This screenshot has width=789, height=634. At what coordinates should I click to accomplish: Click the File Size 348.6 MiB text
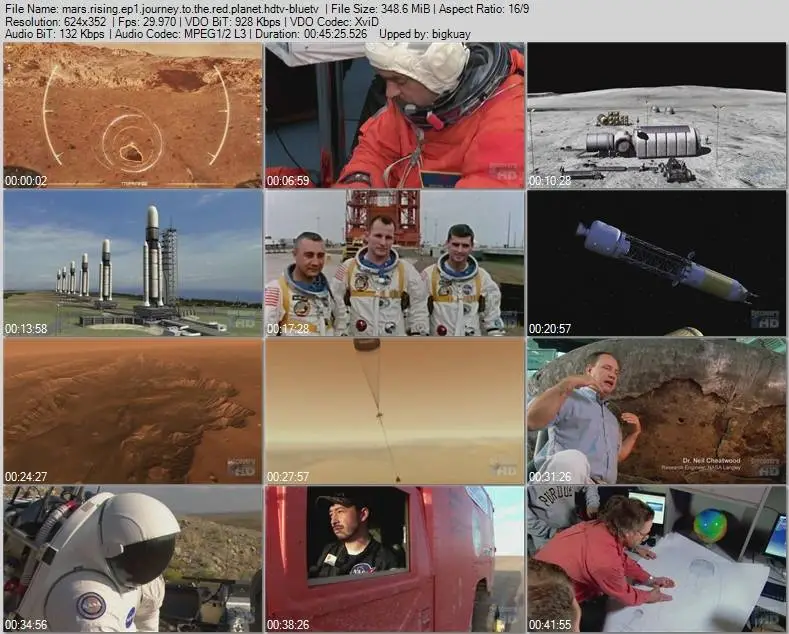[x=381, y=9]
